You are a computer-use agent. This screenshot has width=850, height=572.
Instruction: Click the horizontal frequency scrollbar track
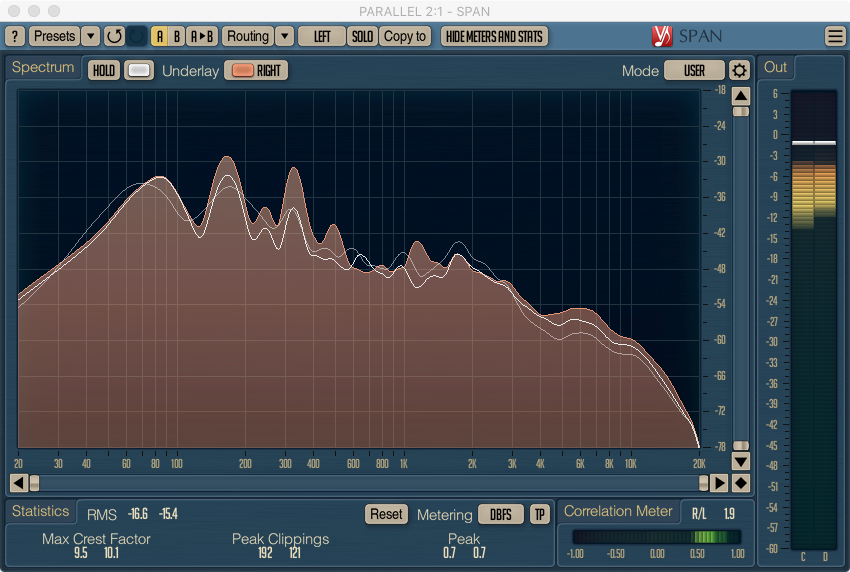tap(369, 483)
